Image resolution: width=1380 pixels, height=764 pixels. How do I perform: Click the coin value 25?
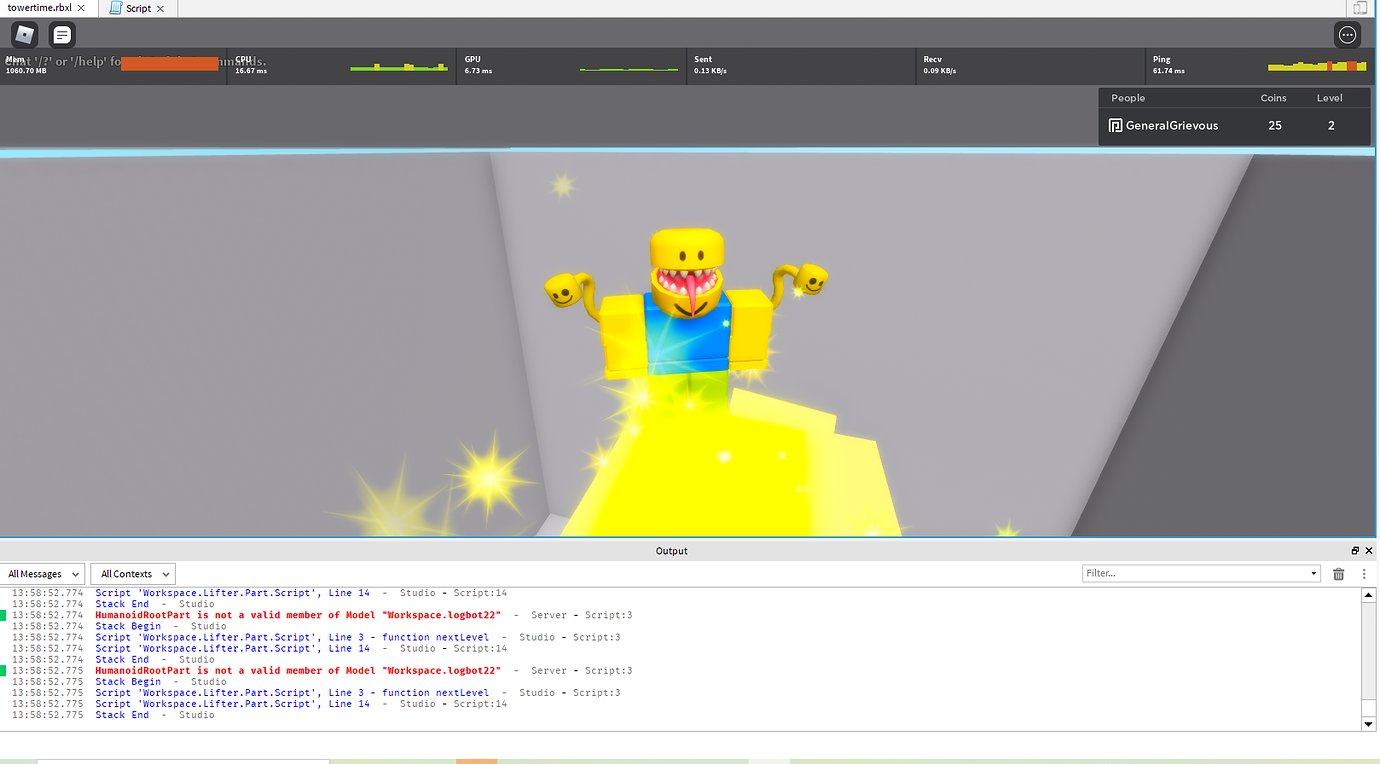pos(1275,126)
